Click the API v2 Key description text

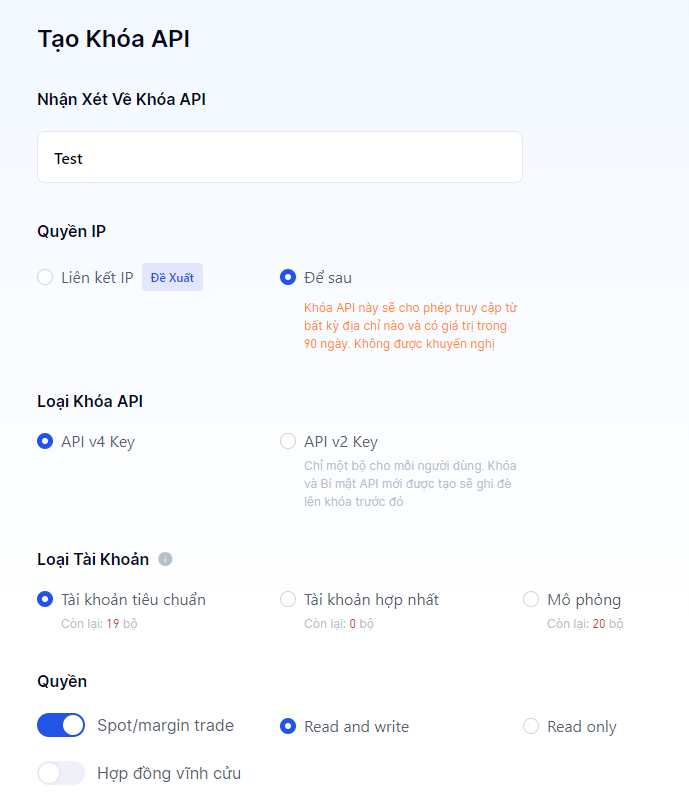410,483
